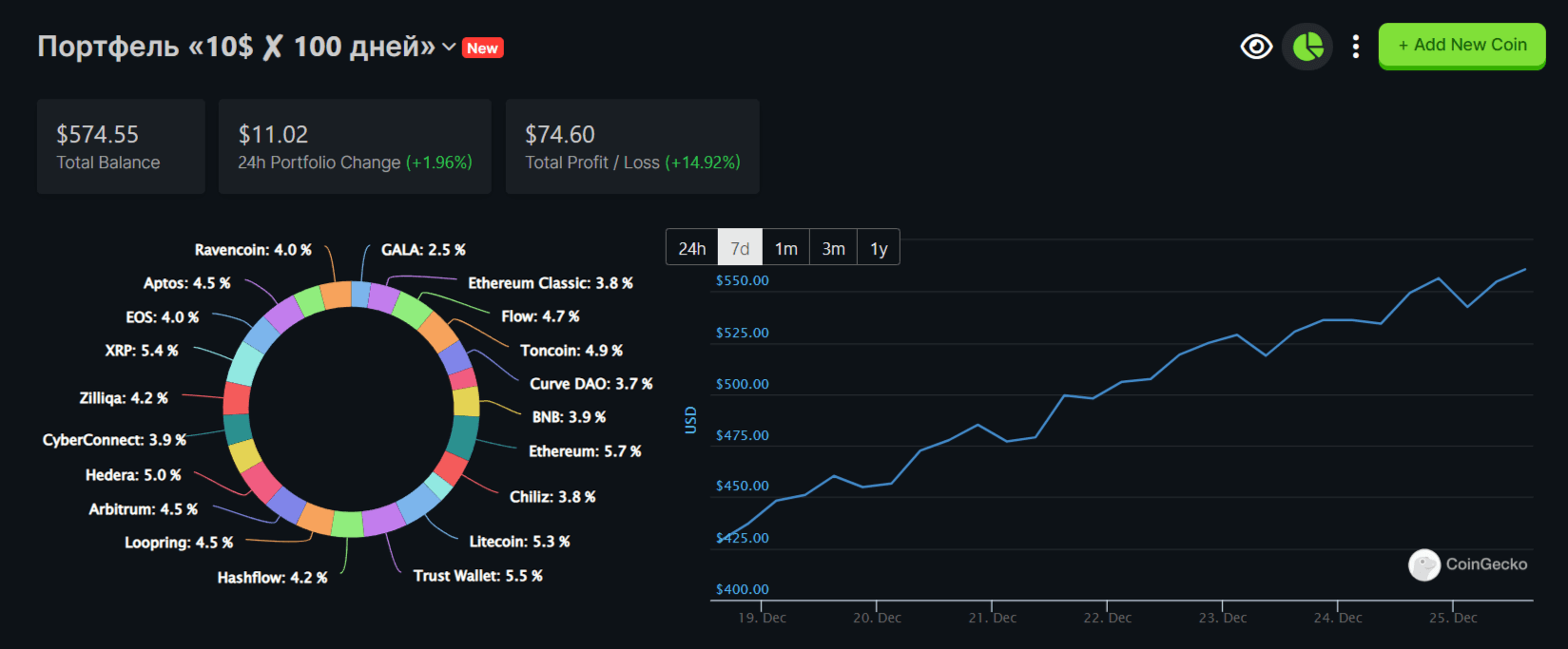
Task: Click the Aptos: 4.5 % label
Action: click(x=186, y=283)
